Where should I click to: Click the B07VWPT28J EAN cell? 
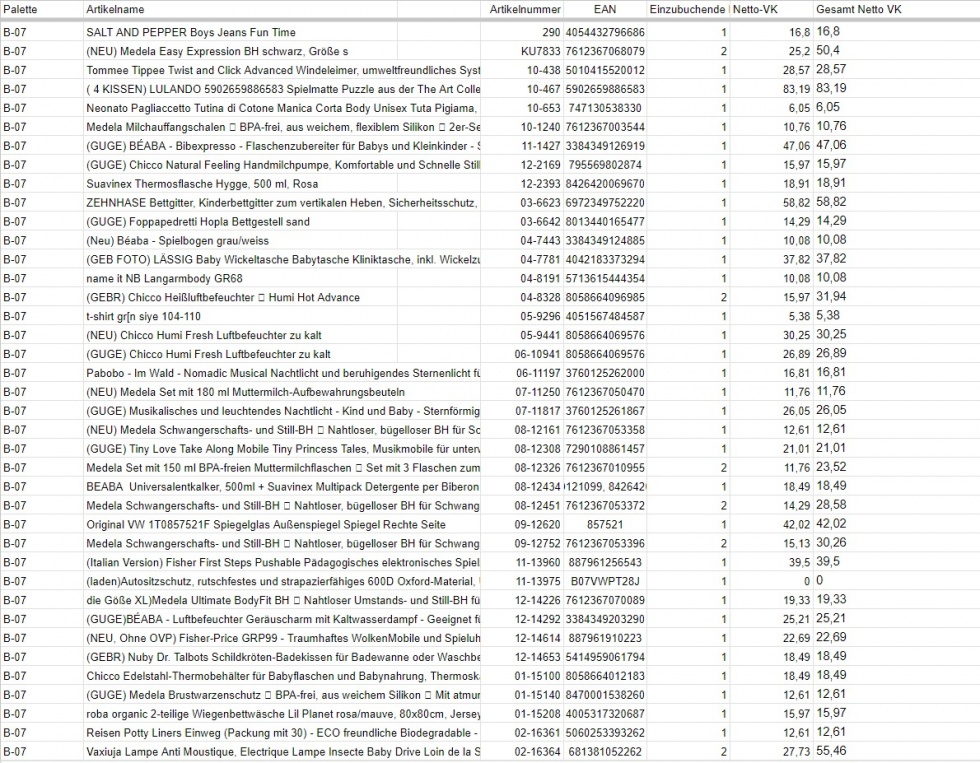coord(605,581)
